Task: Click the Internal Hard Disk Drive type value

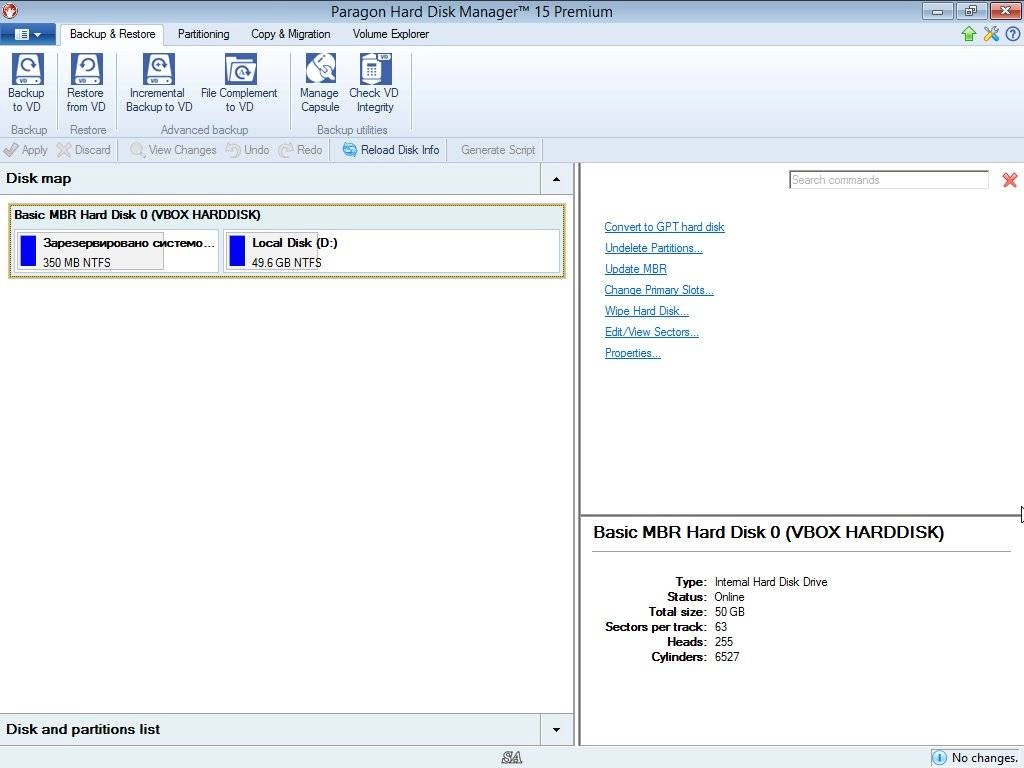Action: (x=771, y=582)
